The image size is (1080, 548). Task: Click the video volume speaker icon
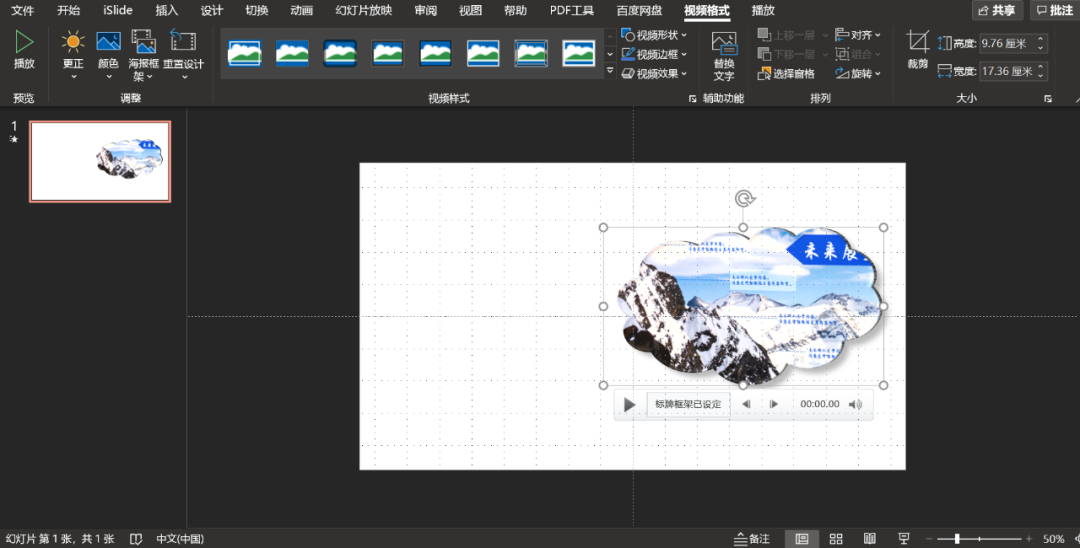855,404
